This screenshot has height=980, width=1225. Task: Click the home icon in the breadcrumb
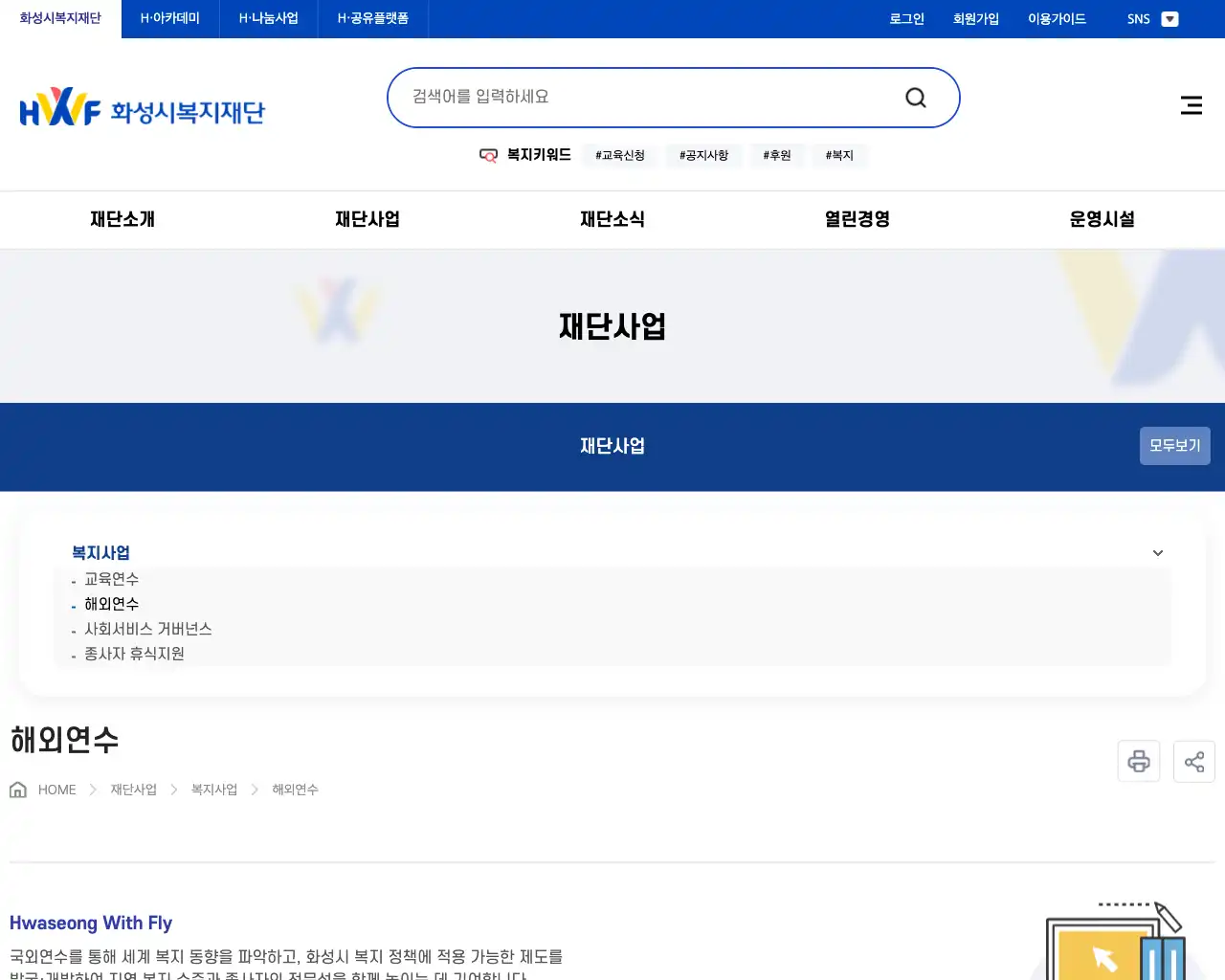pos(17,789)
